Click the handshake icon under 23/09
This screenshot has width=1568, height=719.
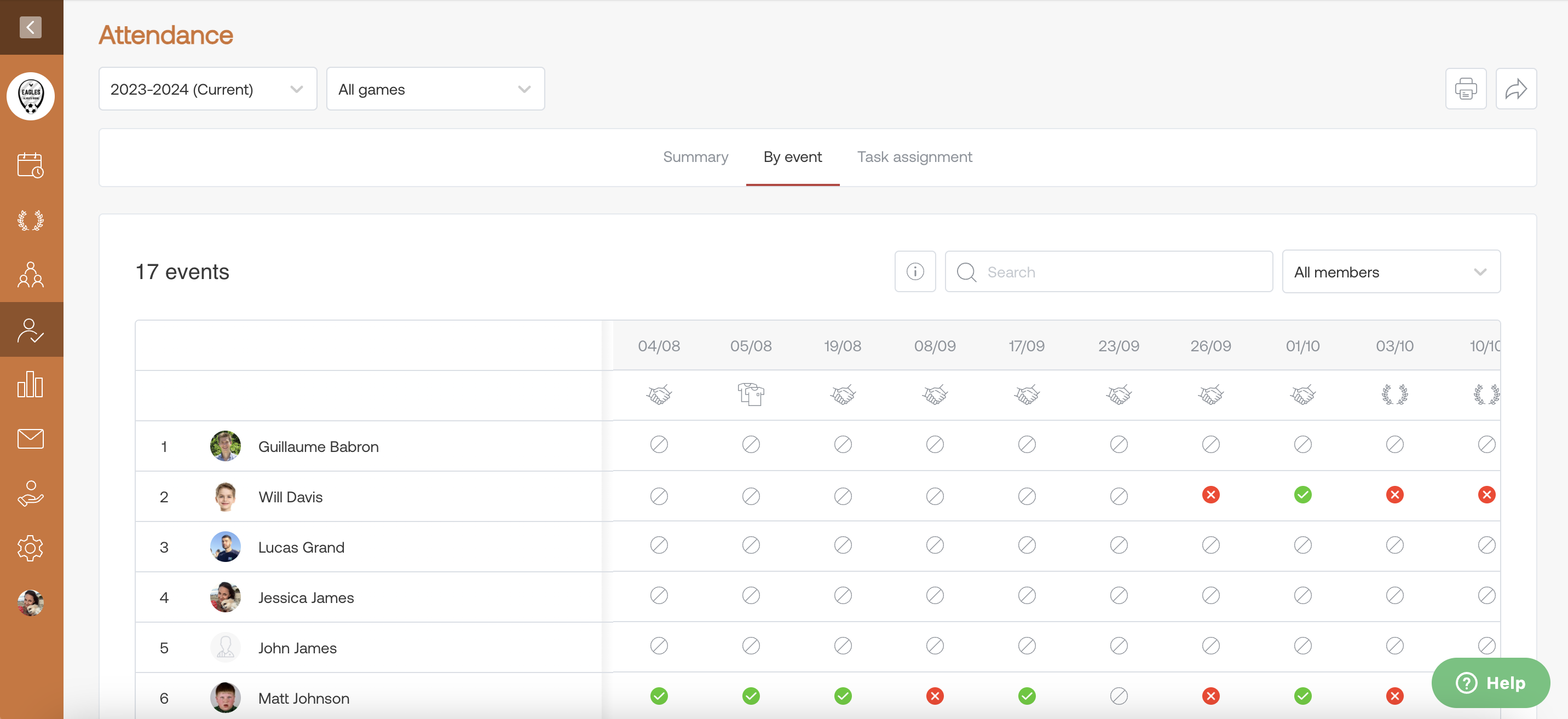(1119, 395)
